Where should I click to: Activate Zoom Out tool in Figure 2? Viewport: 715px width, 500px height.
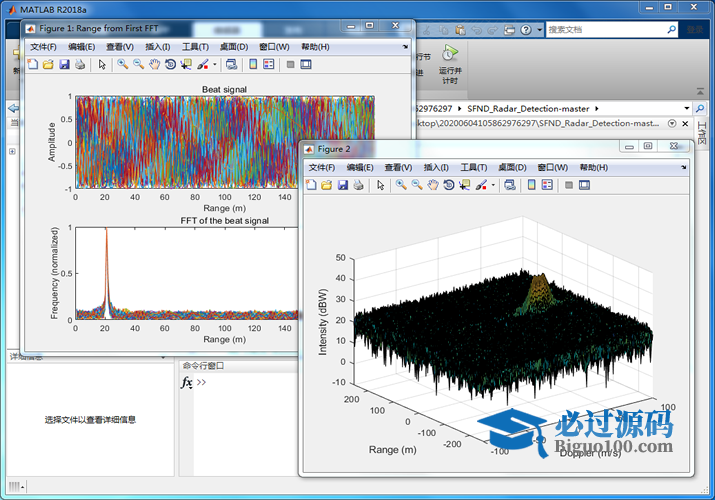tap(417, 185)
